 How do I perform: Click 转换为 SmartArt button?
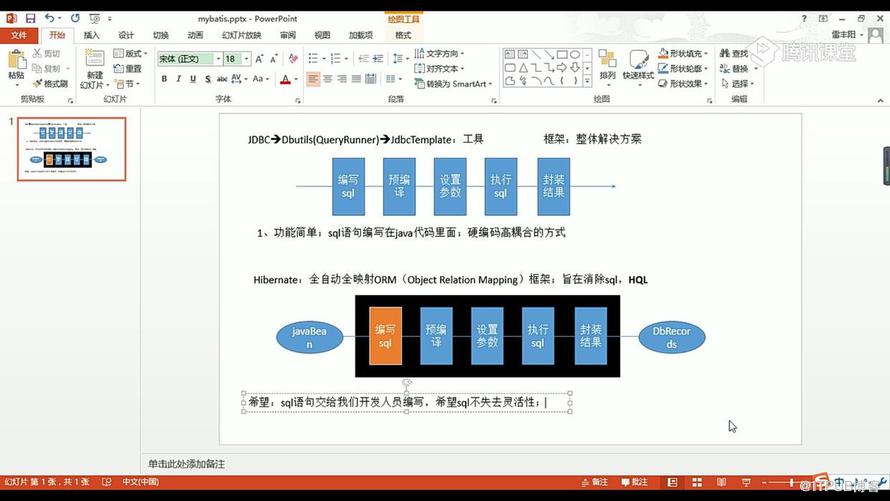click(x=453, y=83)
